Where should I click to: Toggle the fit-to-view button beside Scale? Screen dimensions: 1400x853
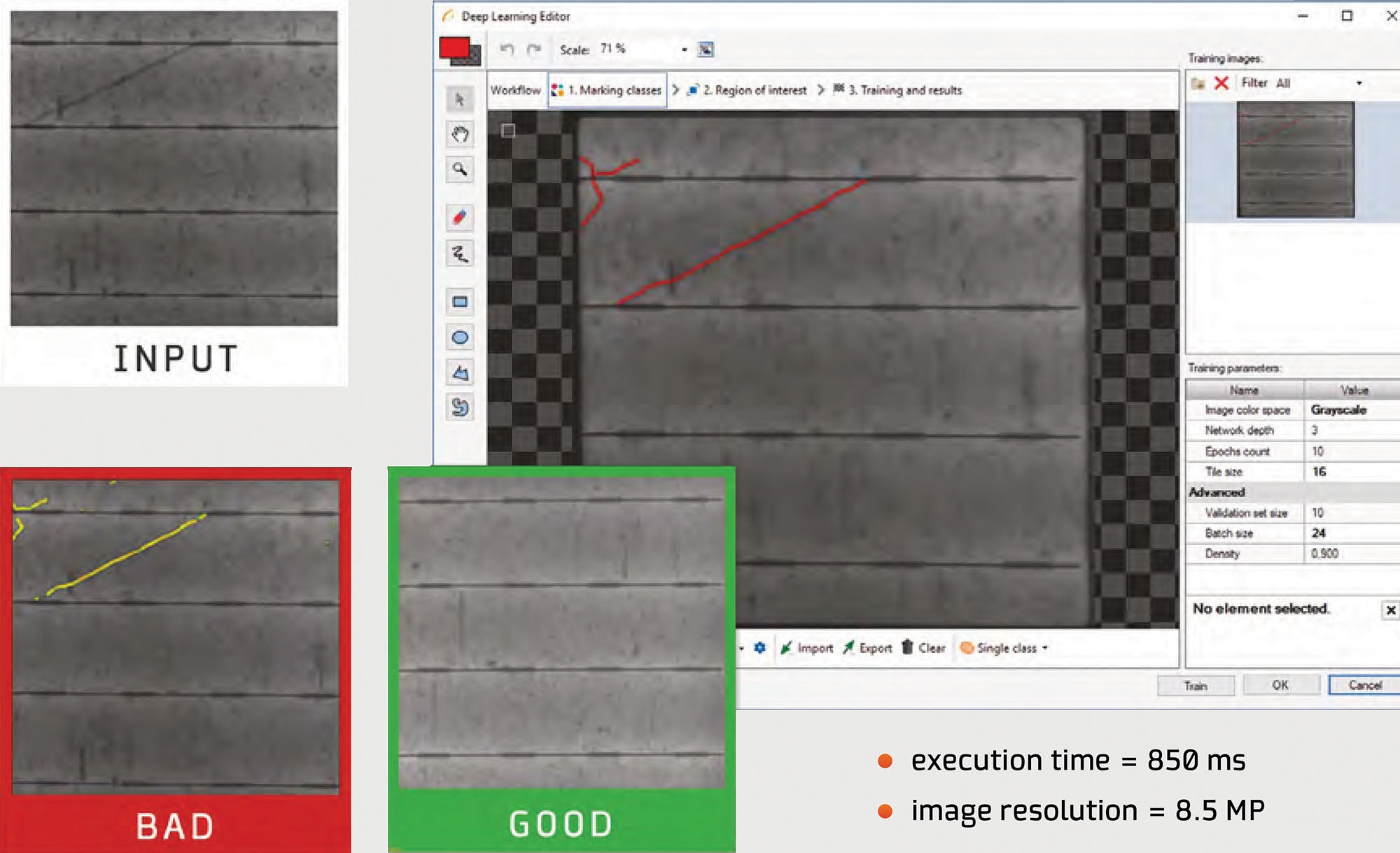[706, 49]
